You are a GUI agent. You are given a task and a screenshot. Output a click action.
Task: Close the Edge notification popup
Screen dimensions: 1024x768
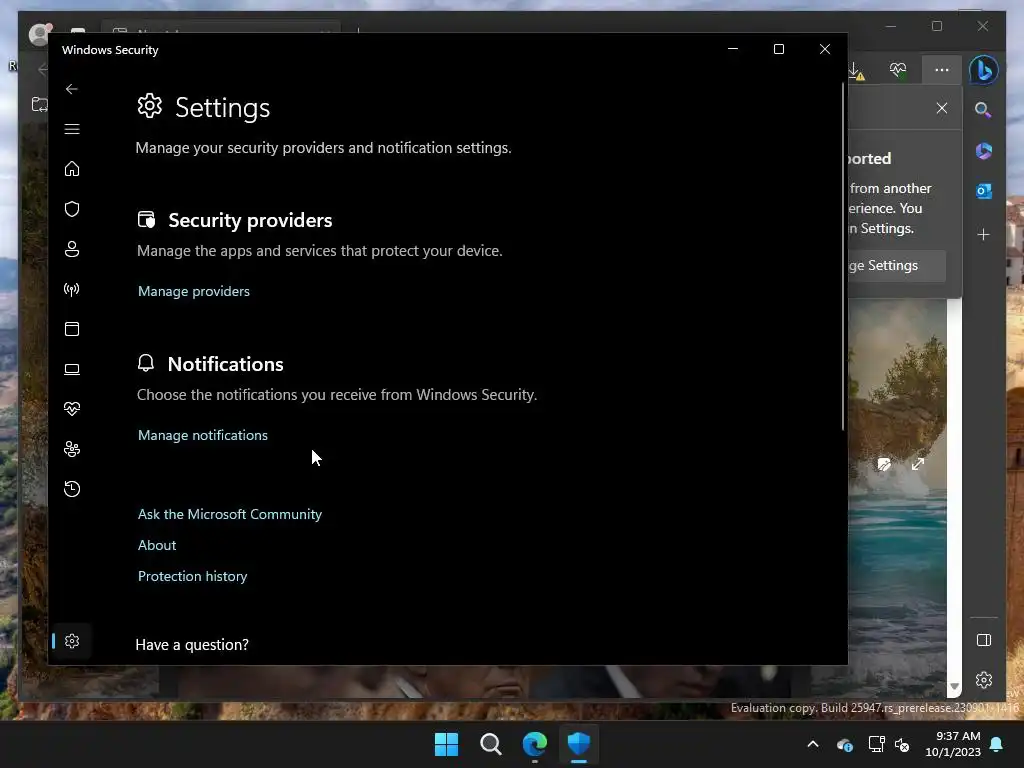pos(942,108)
